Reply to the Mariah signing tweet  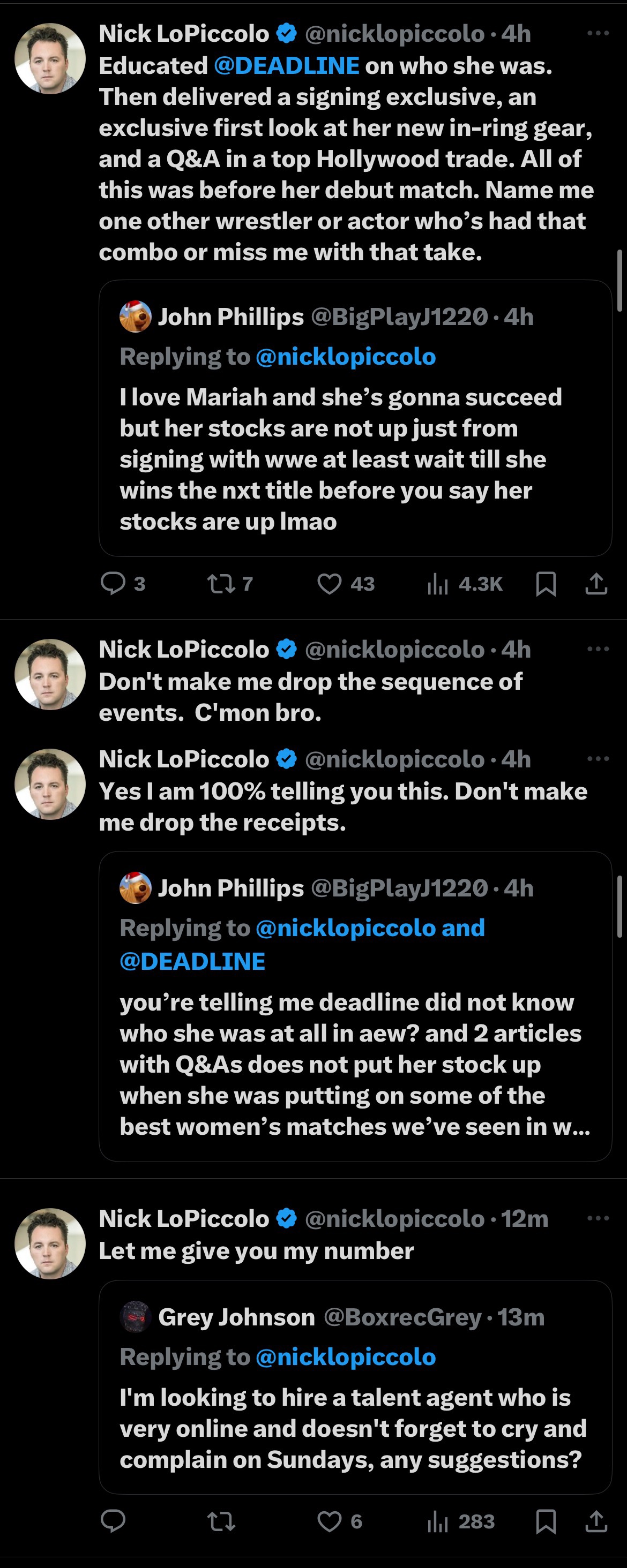113,584
